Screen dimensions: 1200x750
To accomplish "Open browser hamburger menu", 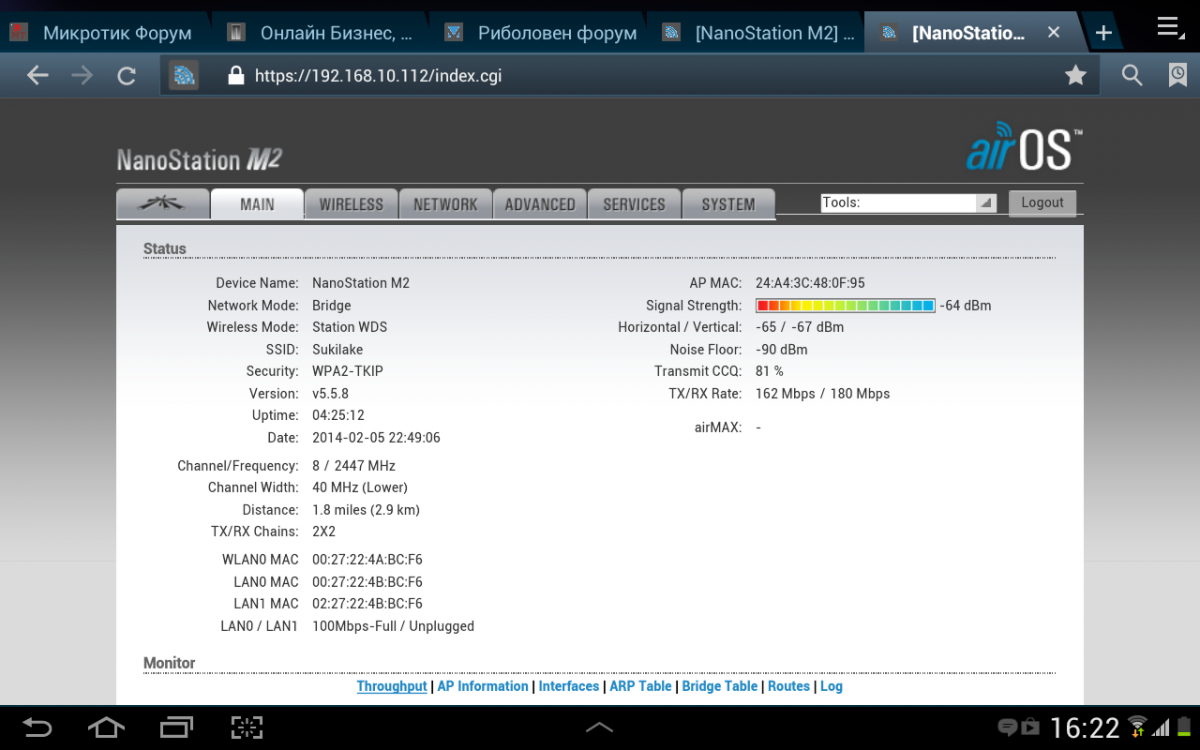I will (1168, 28).
